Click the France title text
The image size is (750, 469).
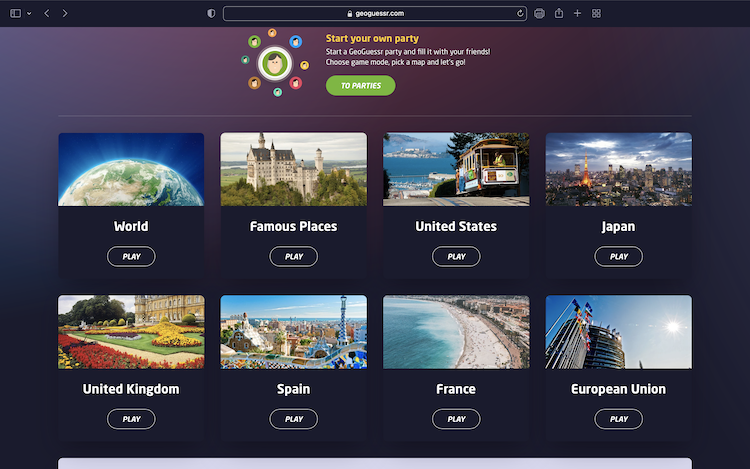[x=456, y=389]
